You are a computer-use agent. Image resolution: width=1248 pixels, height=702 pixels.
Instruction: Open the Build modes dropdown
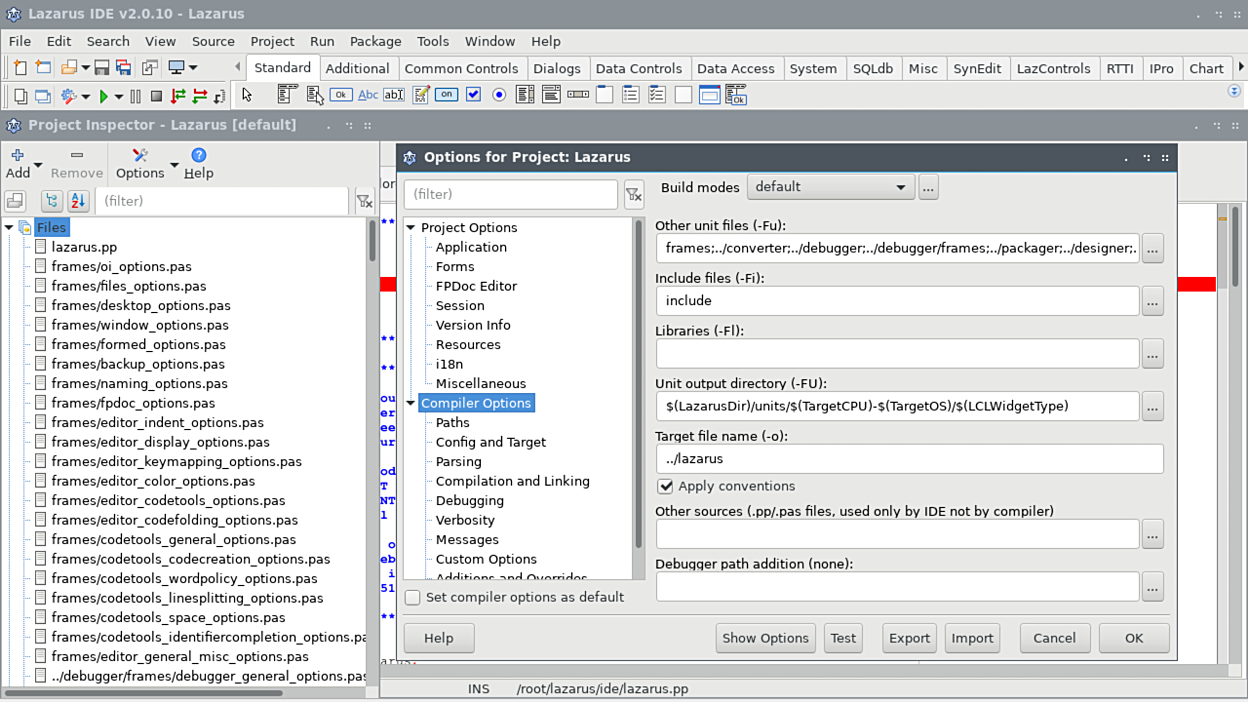point(830,187)
